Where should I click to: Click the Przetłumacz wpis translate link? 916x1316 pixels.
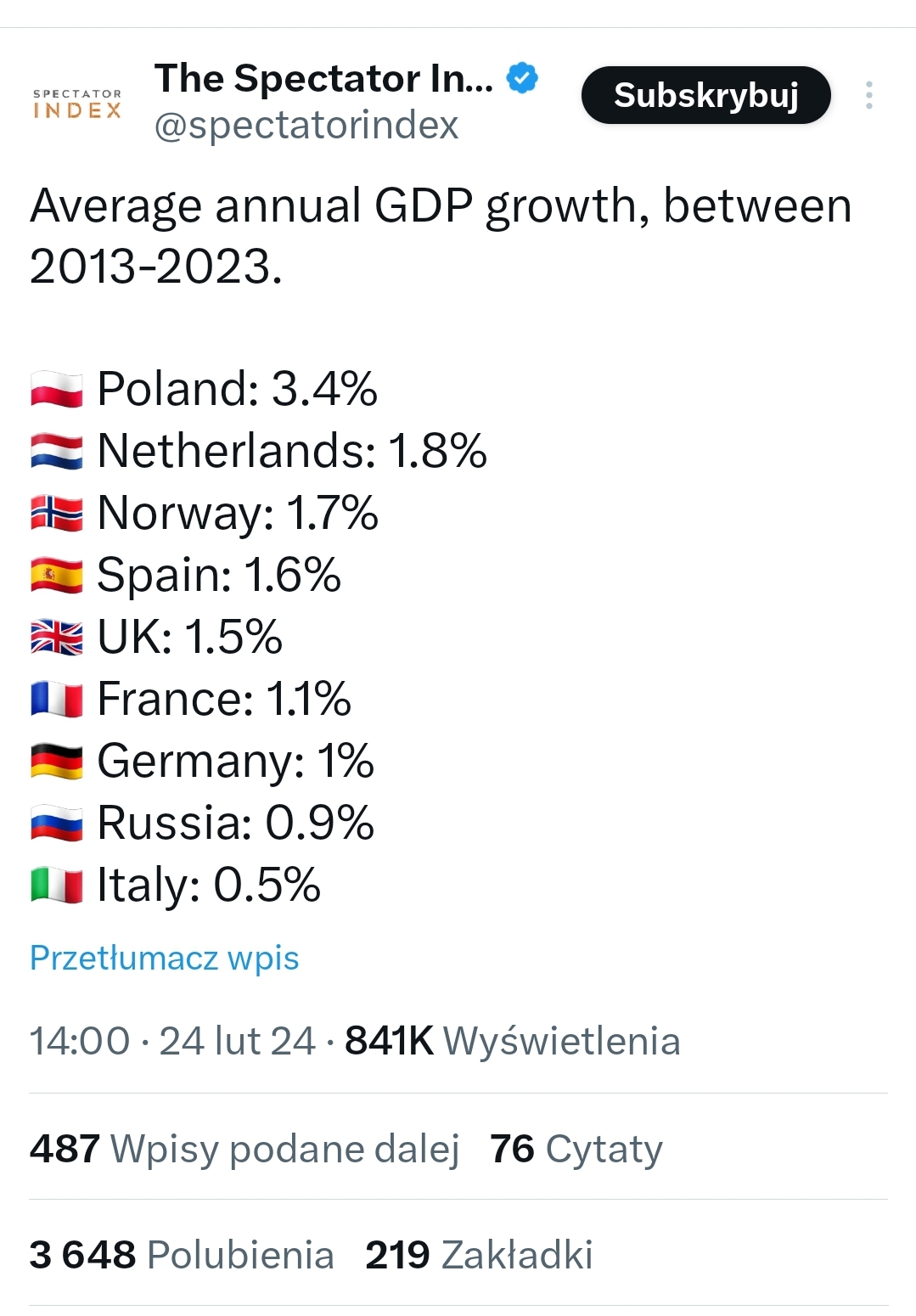tap(164, 958)
